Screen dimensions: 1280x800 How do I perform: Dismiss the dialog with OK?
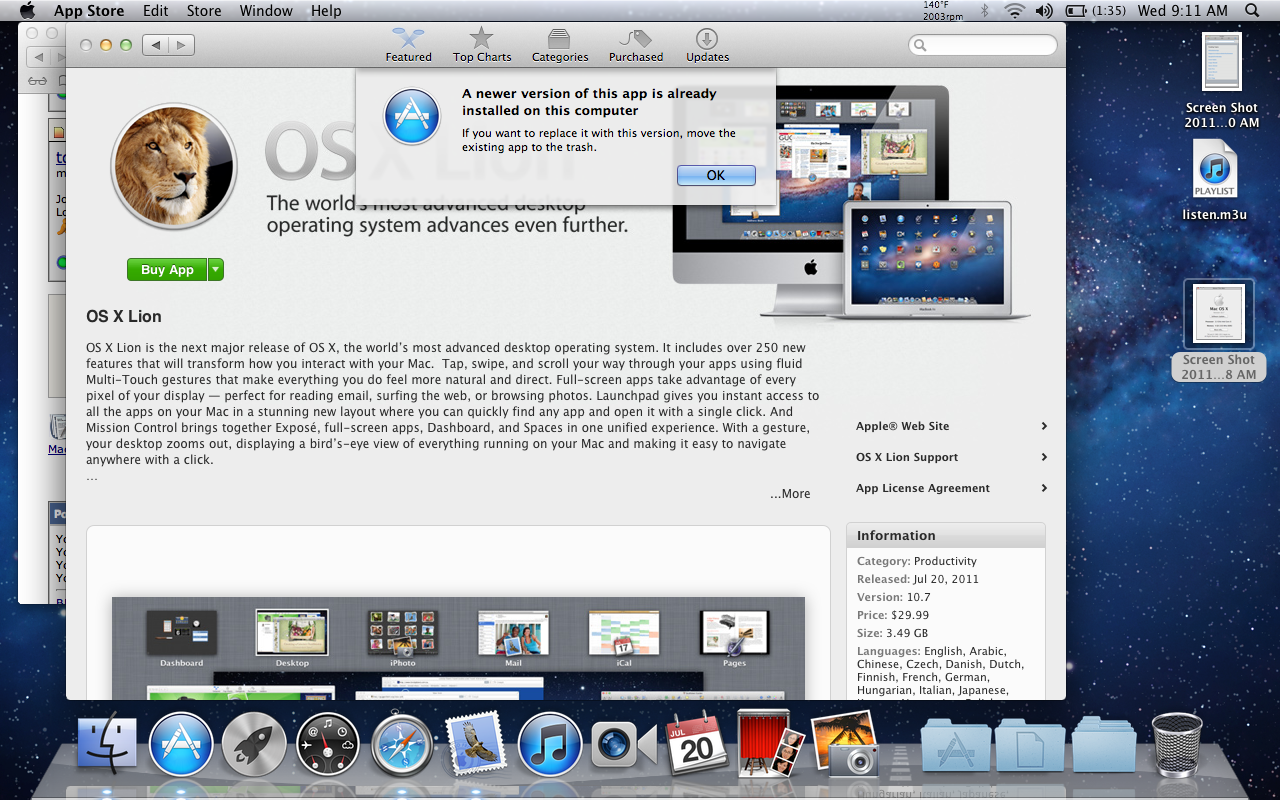pos(716,175)
